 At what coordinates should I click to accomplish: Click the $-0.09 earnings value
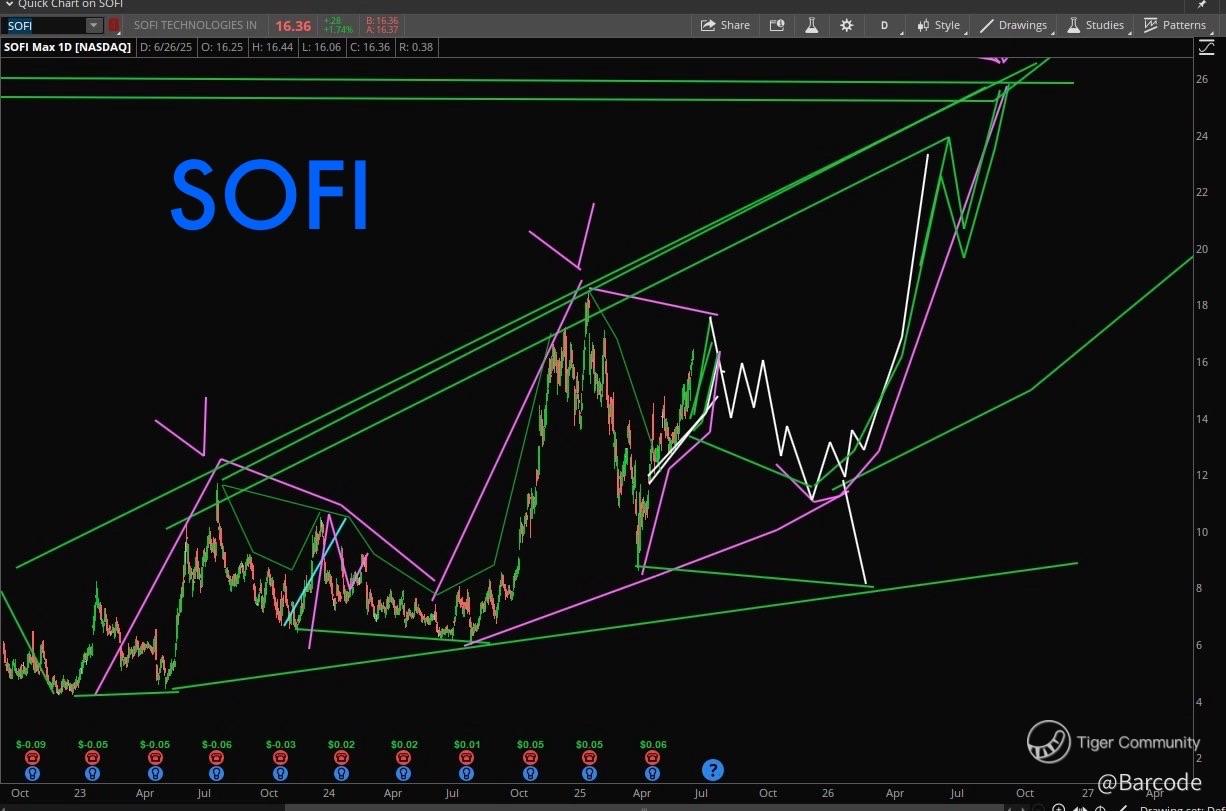pyautogui.click(x=30, y=745)
